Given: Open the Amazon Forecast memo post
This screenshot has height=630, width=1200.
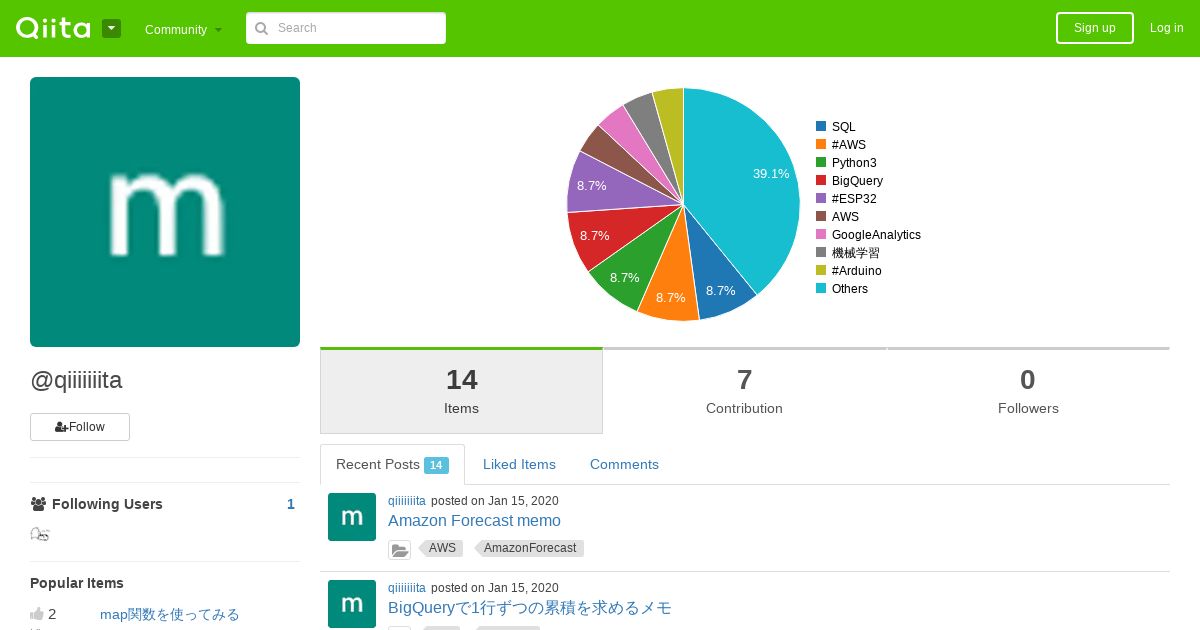Looking at the screenshot, I should pos(474,521).
